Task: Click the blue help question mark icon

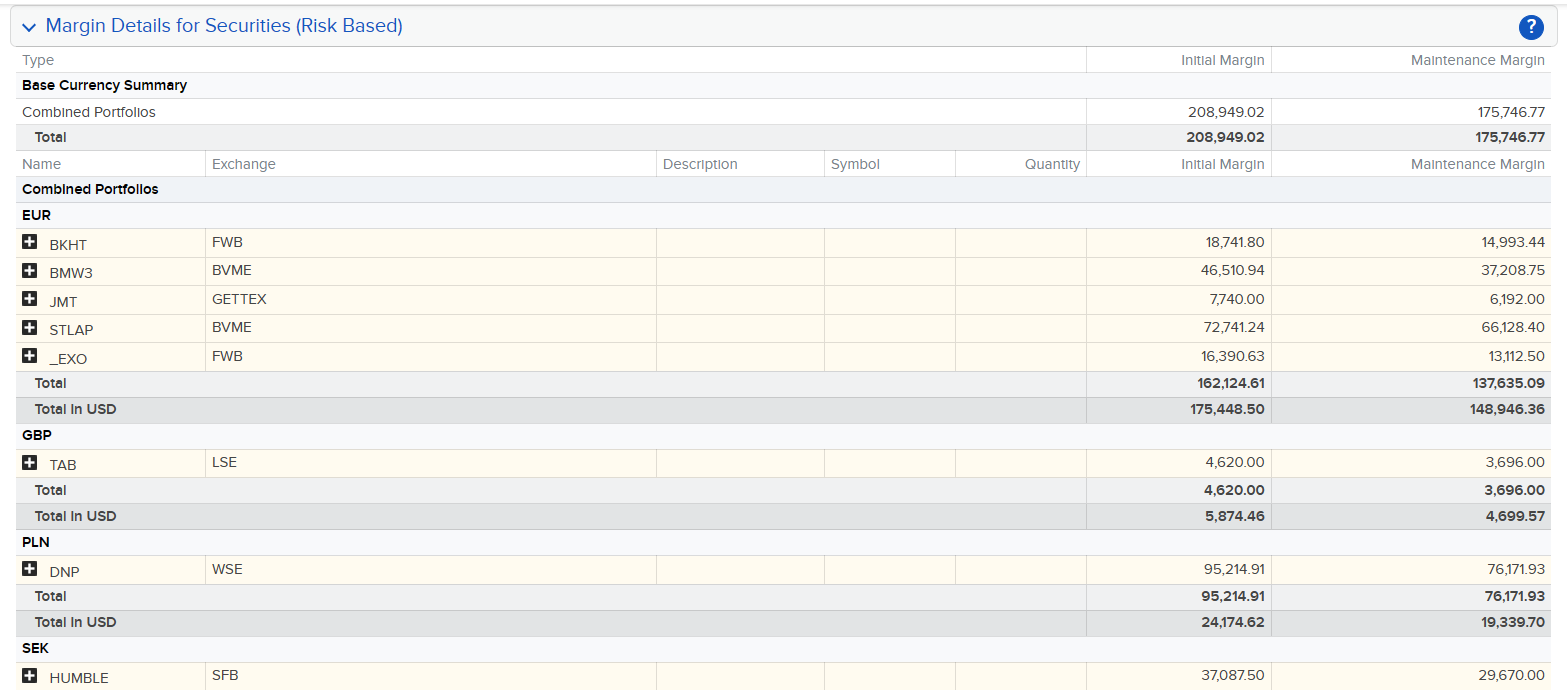Action: [1531, 27]
